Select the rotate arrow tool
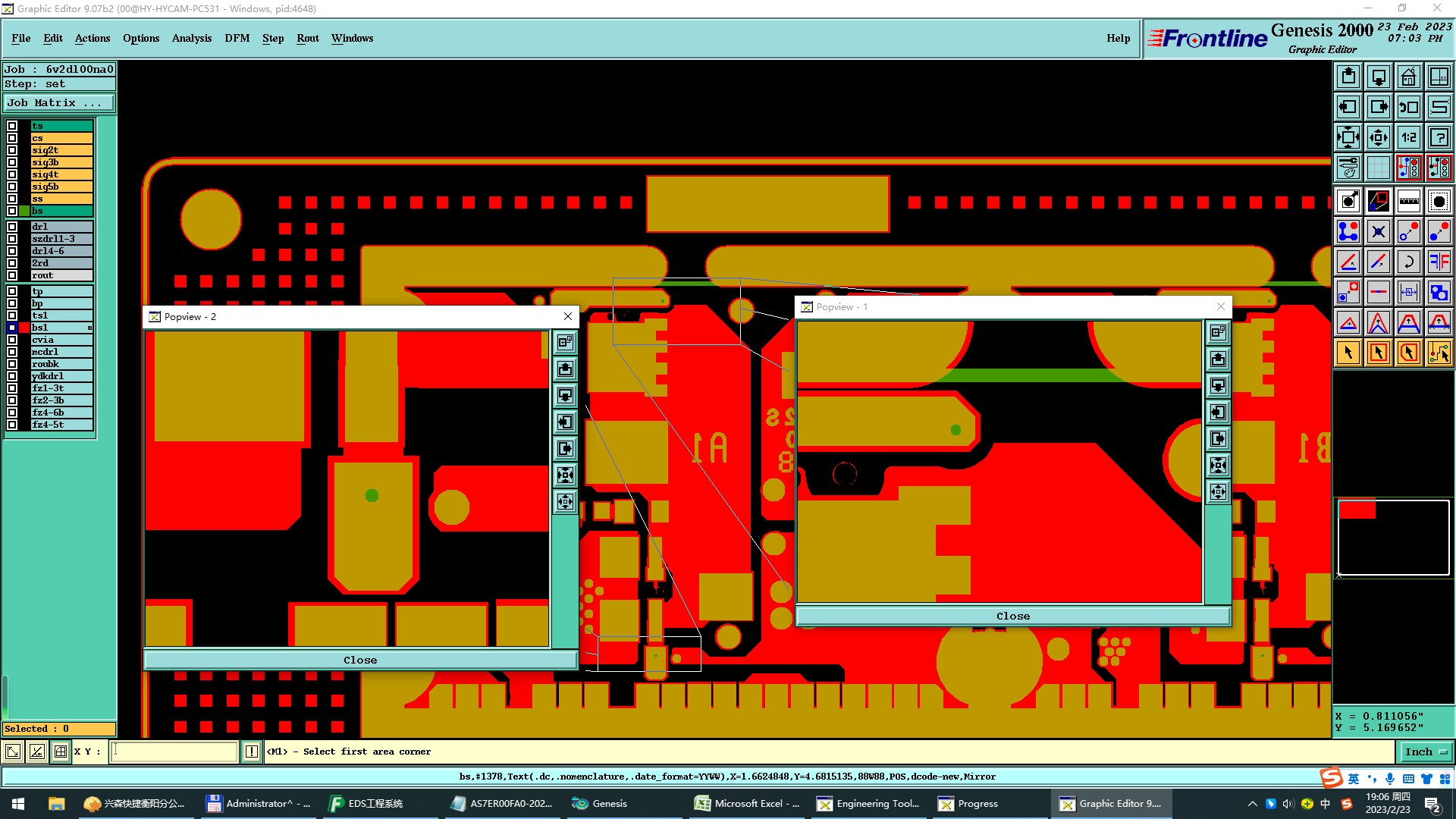 pyautogui.click(x=1408, y=262)
